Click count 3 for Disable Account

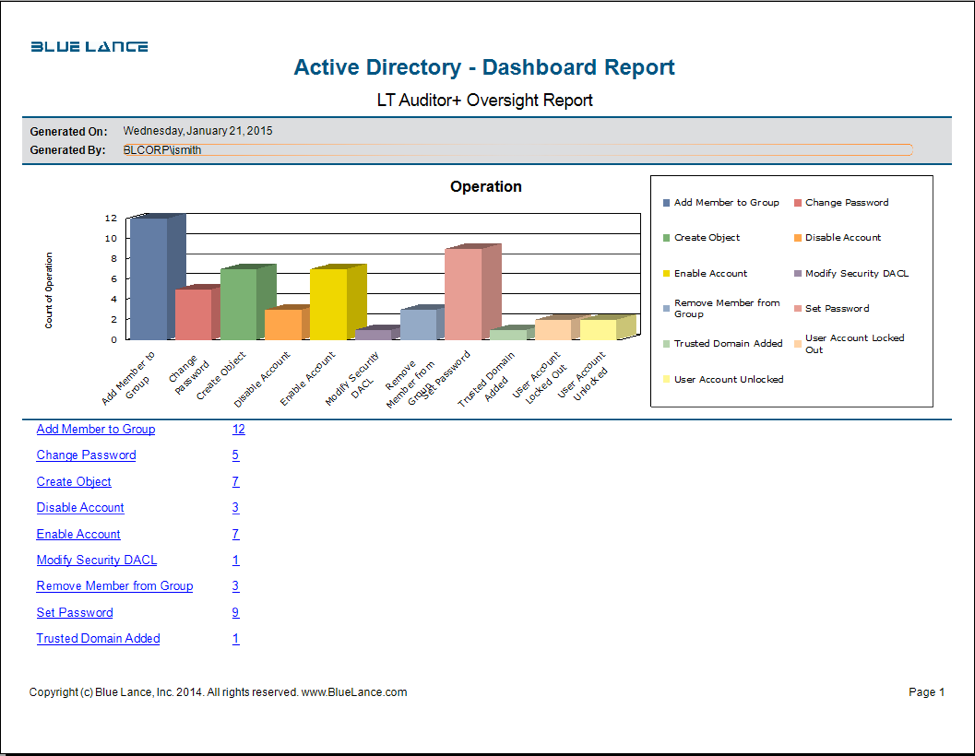click(236, 507)
